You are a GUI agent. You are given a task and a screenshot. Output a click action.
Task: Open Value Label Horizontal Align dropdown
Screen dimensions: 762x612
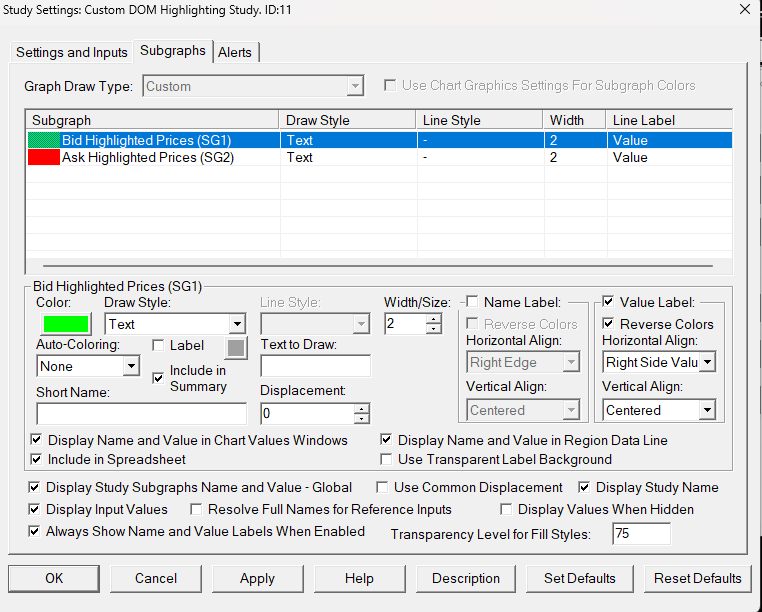coord(707,363)
